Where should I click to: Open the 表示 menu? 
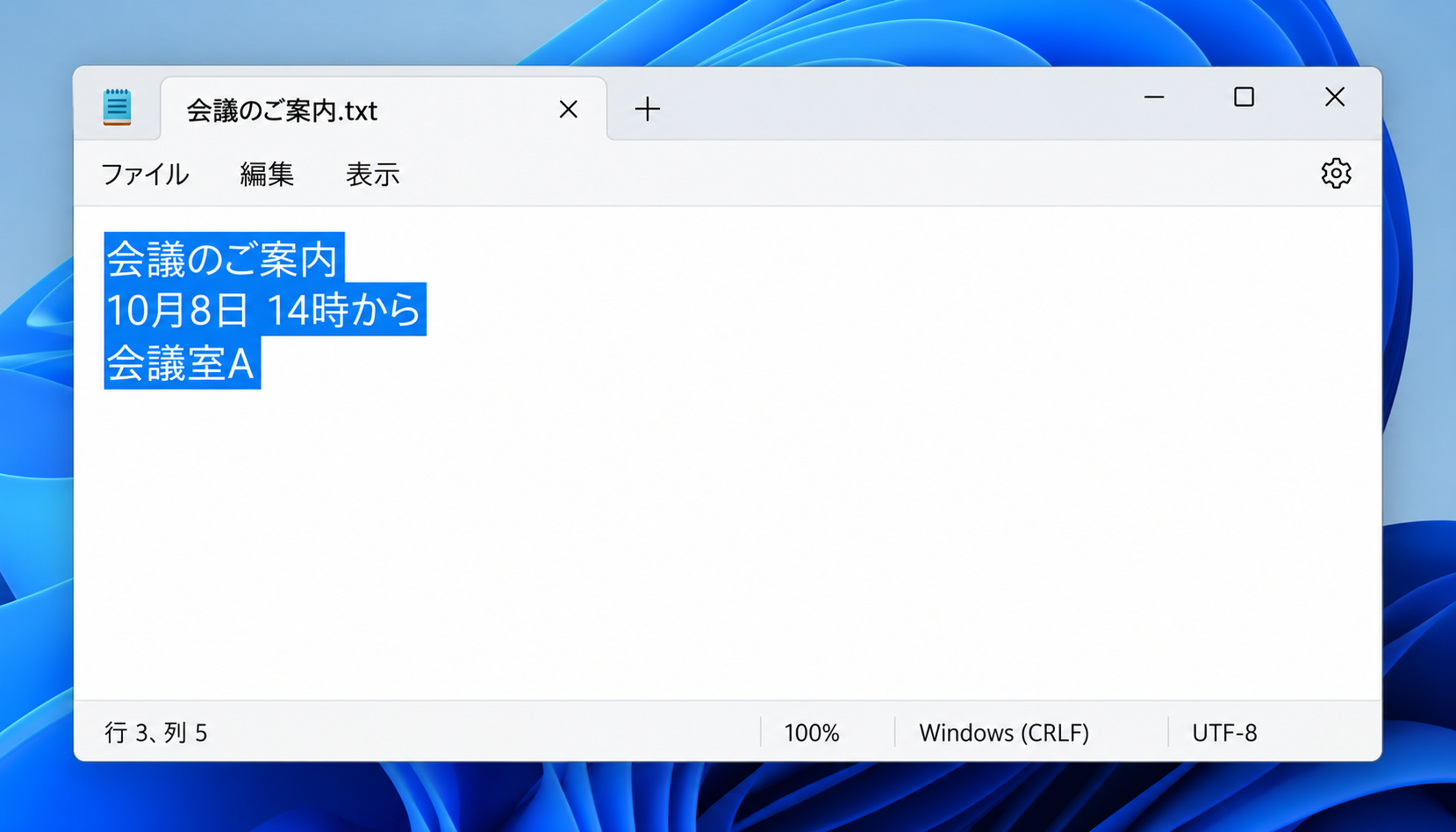pyautogui.click(x=373, y=175)
